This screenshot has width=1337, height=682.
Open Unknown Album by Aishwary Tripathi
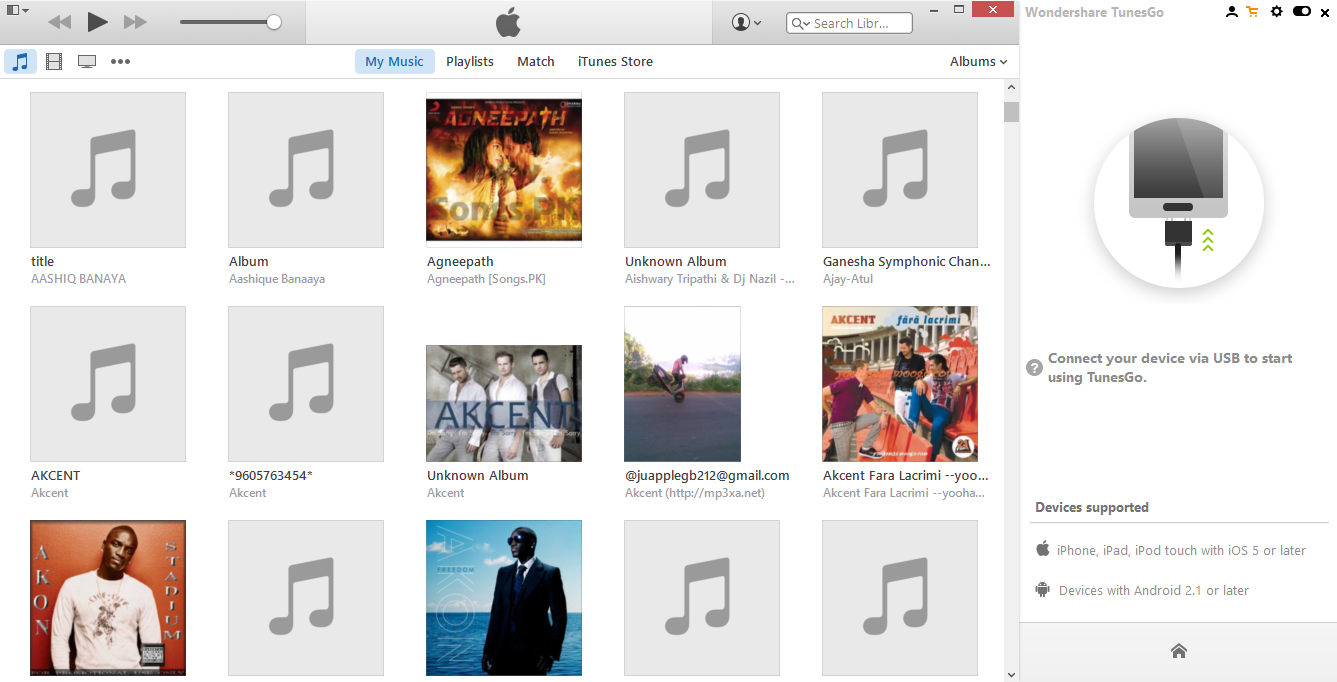click(x=702, y=170)
